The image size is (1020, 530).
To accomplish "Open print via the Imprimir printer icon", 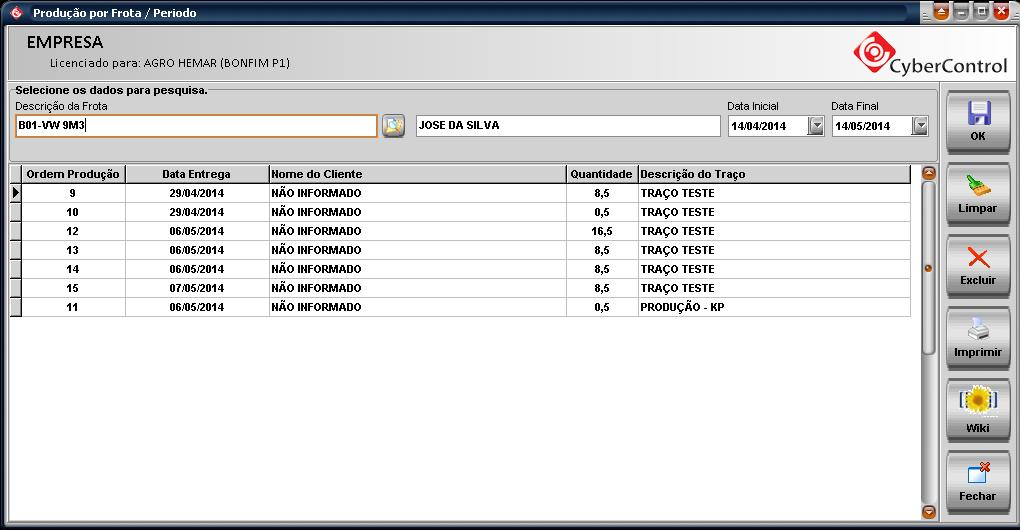I will (977, 330).
